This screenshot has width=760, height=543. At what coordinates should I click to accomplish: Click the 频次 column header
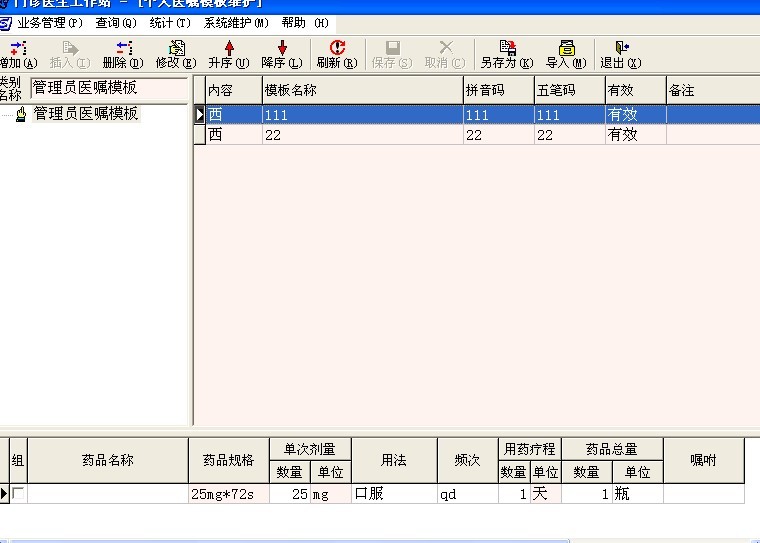coord(468,460)
